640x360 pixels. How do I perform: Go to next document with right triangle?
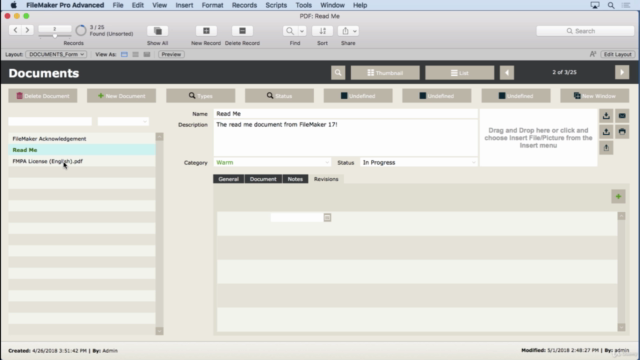(x=622, y=73)
